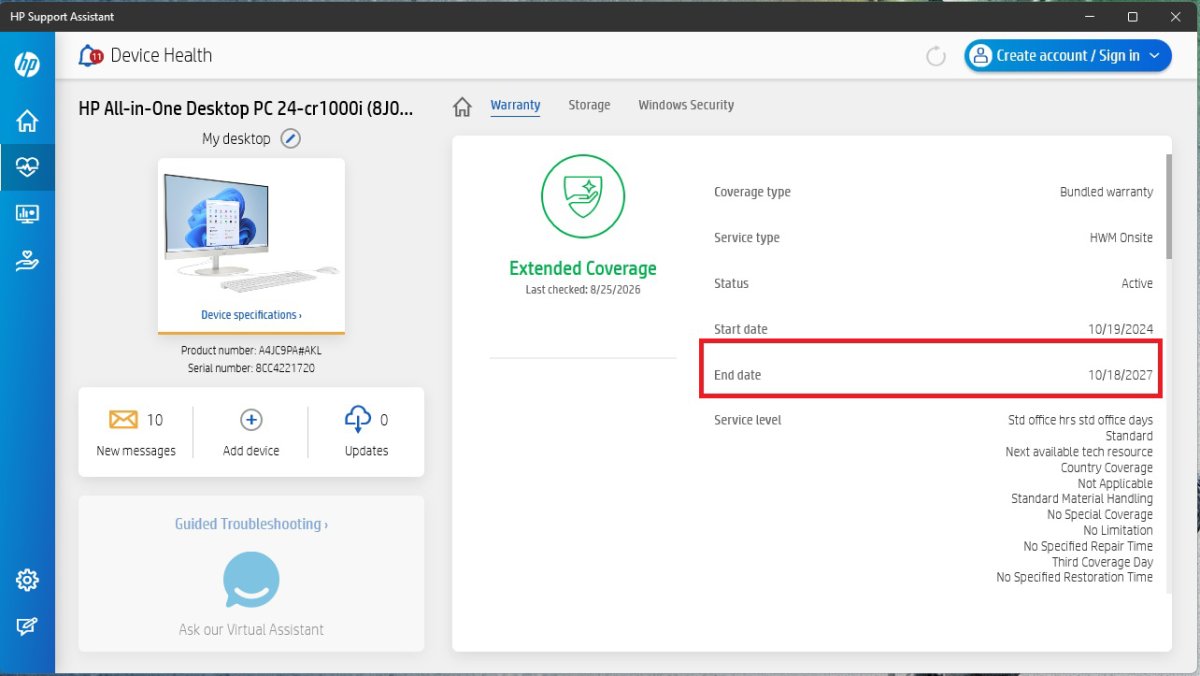Click the Bundled warranty value
Image resolution: width=1200 pixels, height=676 pixels.
point(1106,192)
